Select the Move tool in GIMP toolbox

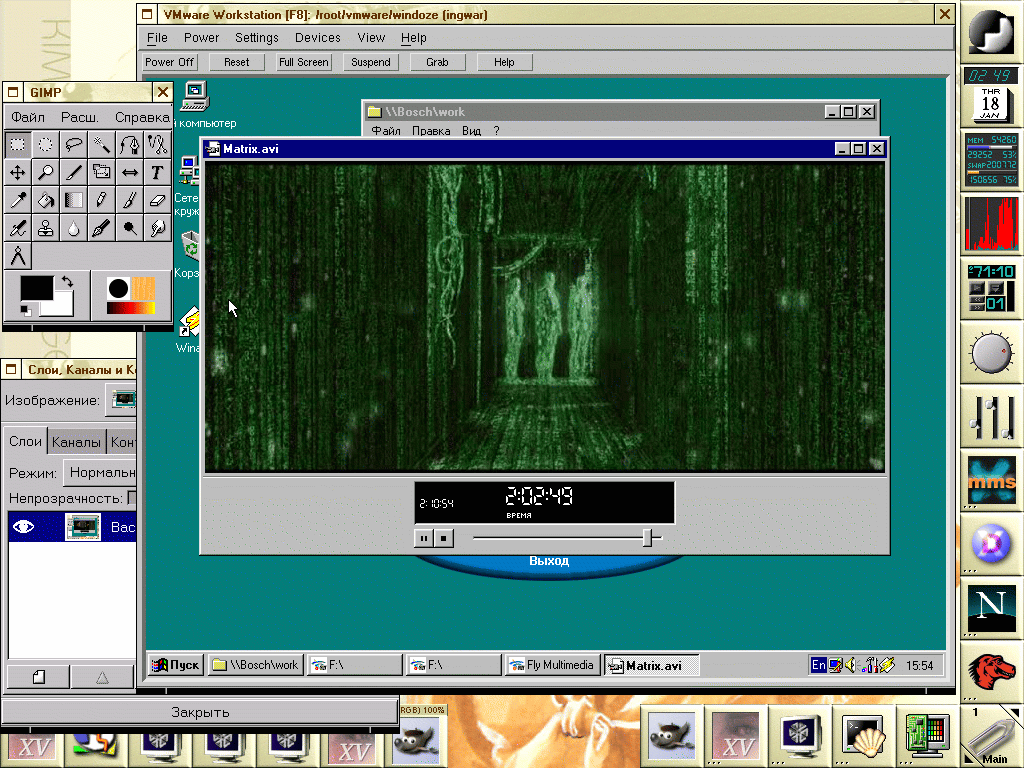coord(18,172)
